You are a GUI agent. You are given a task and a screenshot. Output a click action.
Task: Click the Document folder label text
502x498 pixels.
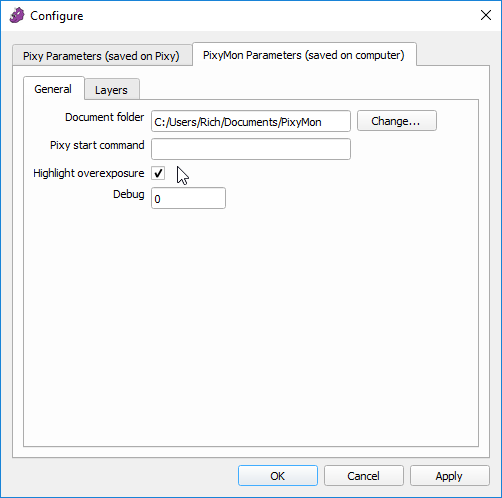[x=104, y=117]
